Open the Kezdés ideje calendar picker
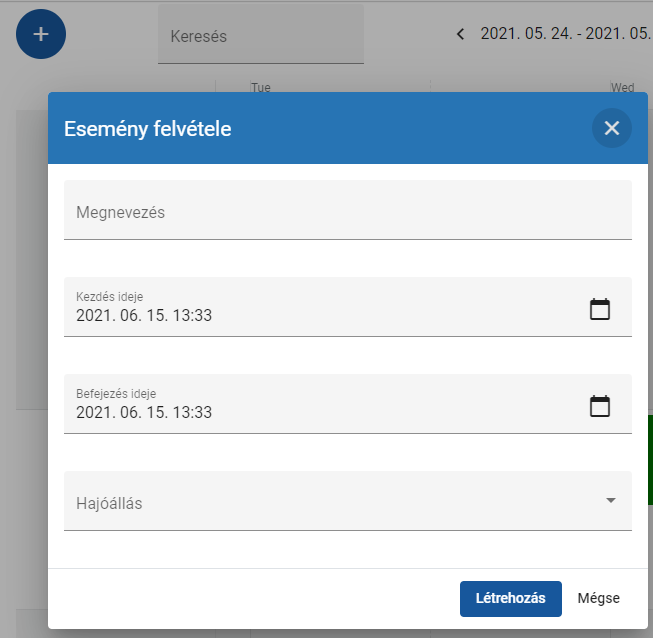Image resolution: width=653 pixels, height=638 pixels. coord(599,309)
